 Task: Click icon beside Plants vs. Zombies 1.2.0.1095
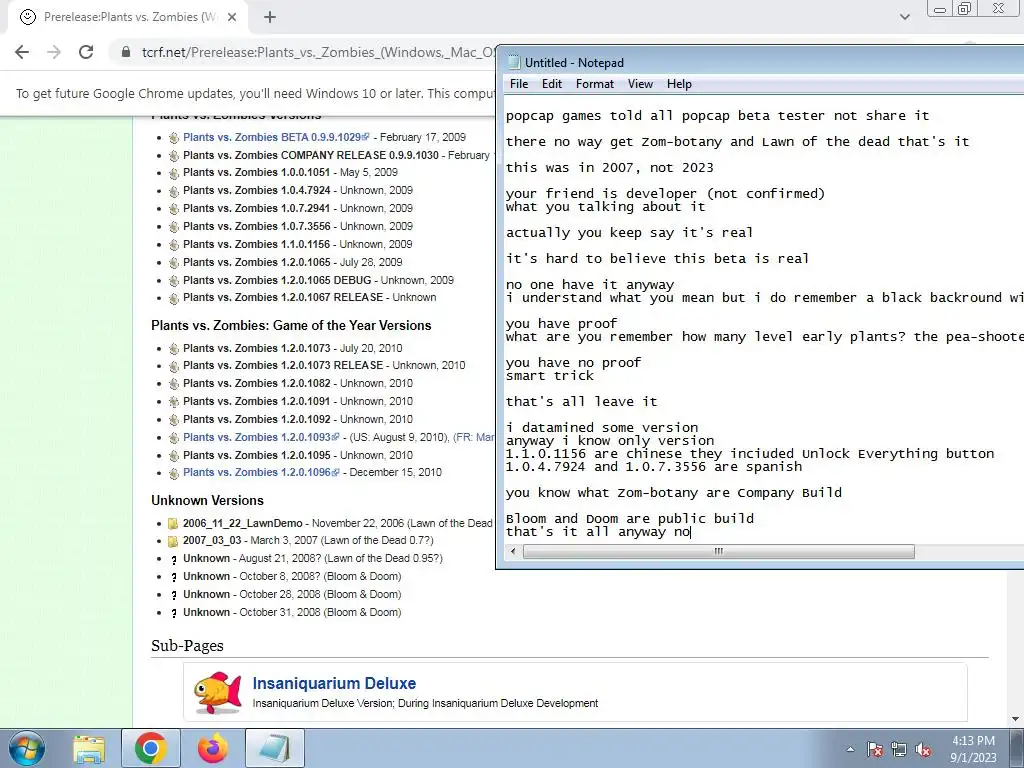tap(174, 456)
